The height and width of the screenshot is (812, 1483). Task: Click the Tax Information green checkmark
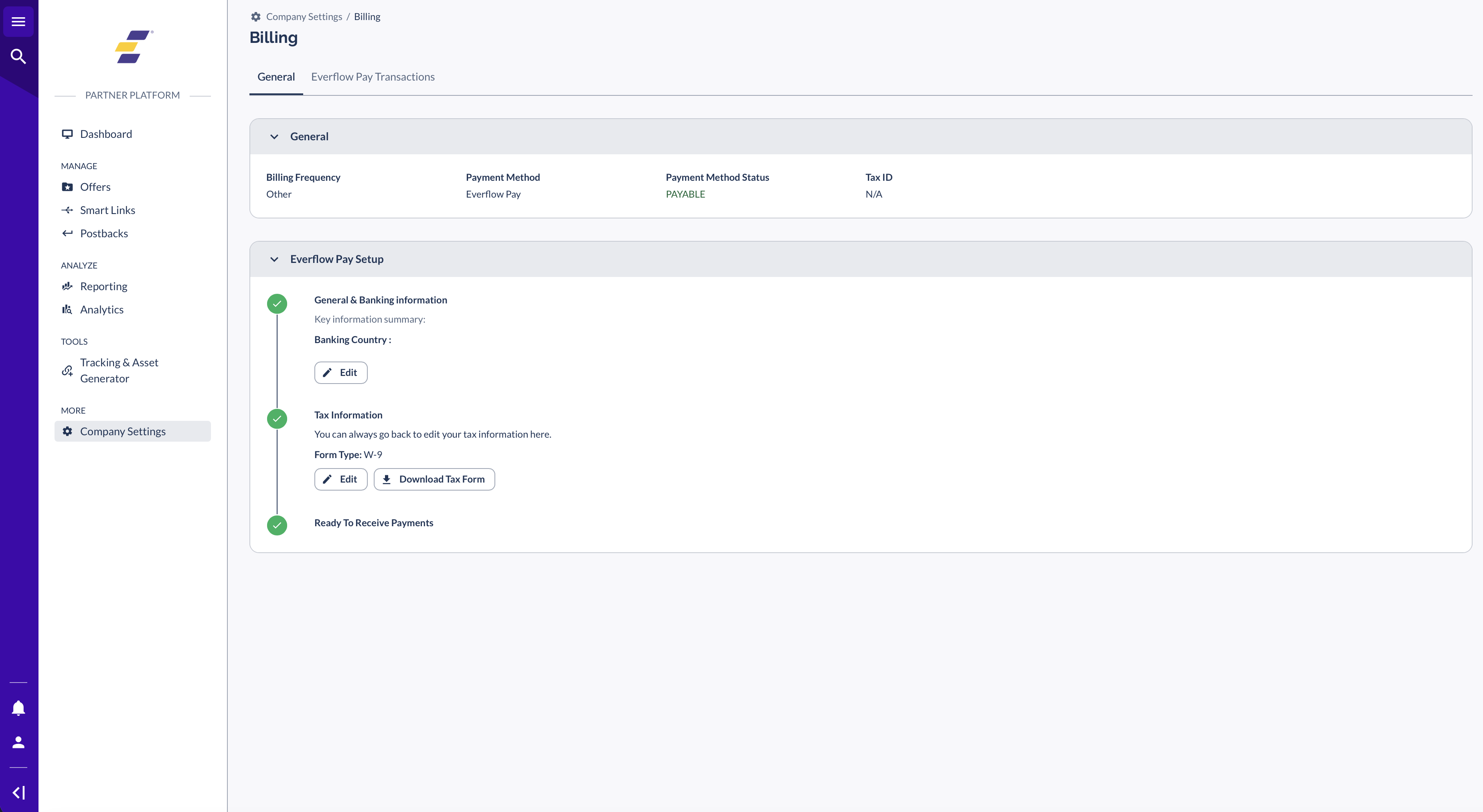point(277,419)
